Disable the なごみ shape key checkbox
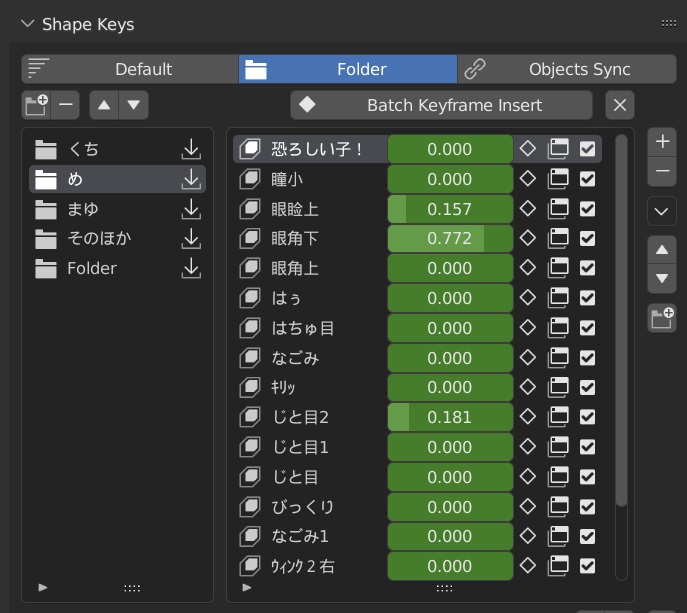The height and width of the screenshot is (613, 687). tap(587, 358)
